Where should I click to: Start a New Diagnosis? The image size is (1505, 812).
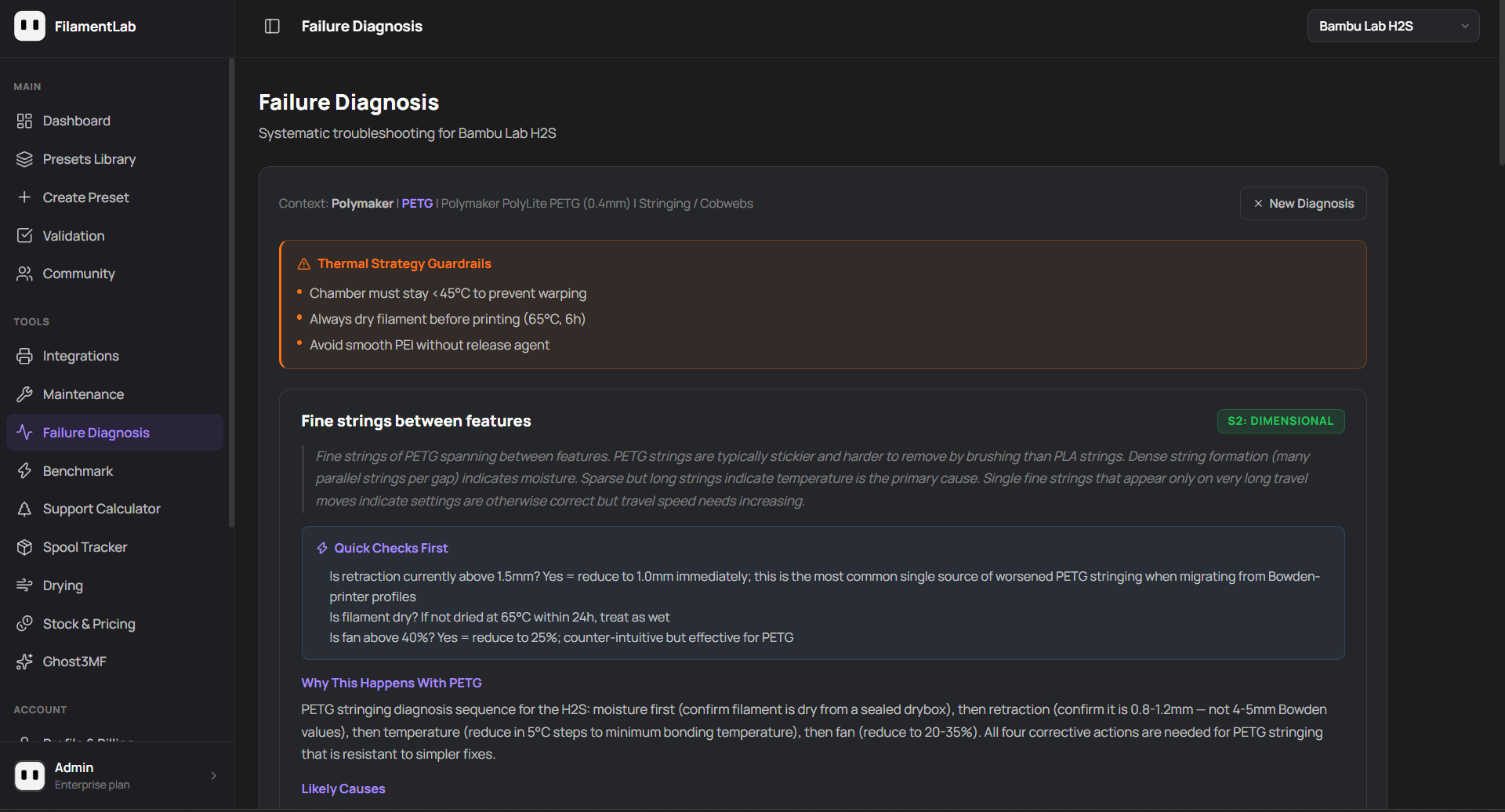(1303, 204)
